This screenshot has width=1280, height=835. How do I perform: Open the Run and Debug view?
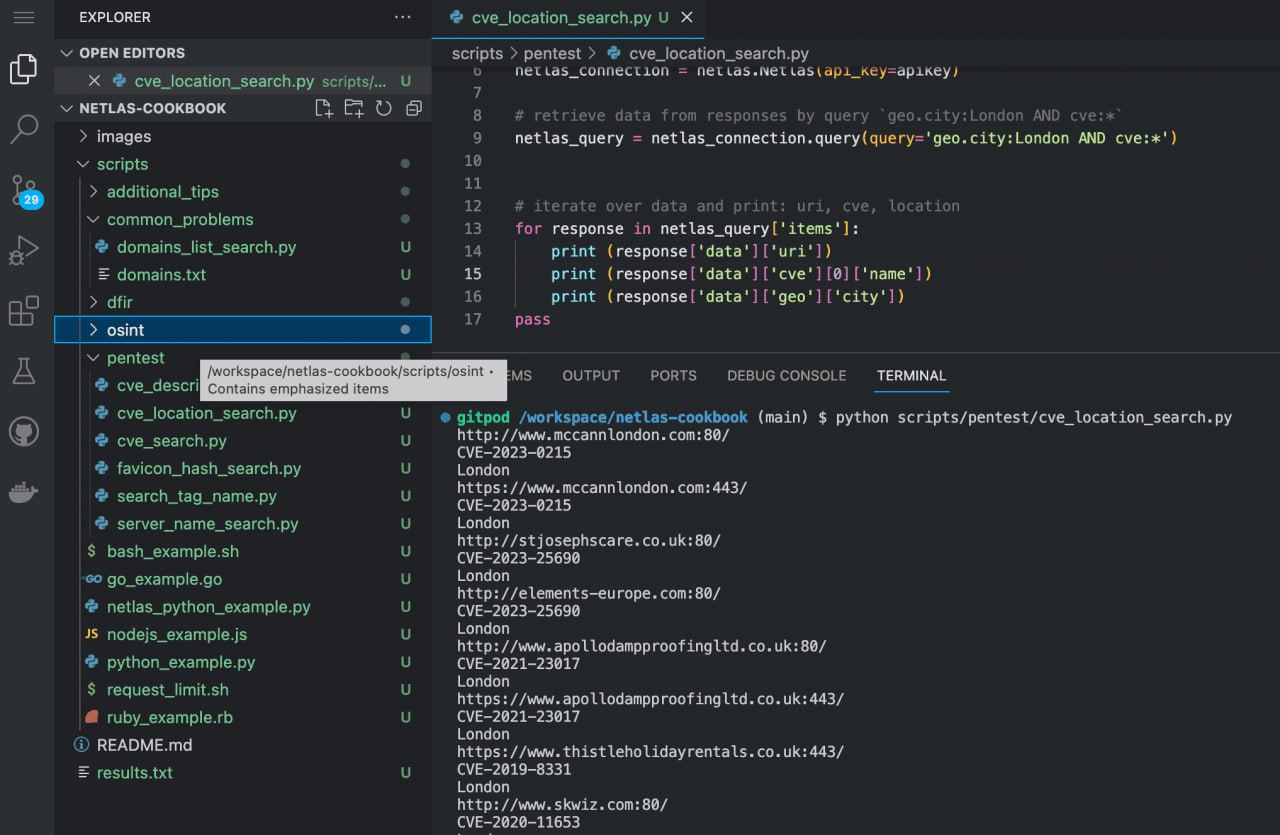tap(24, 251)
